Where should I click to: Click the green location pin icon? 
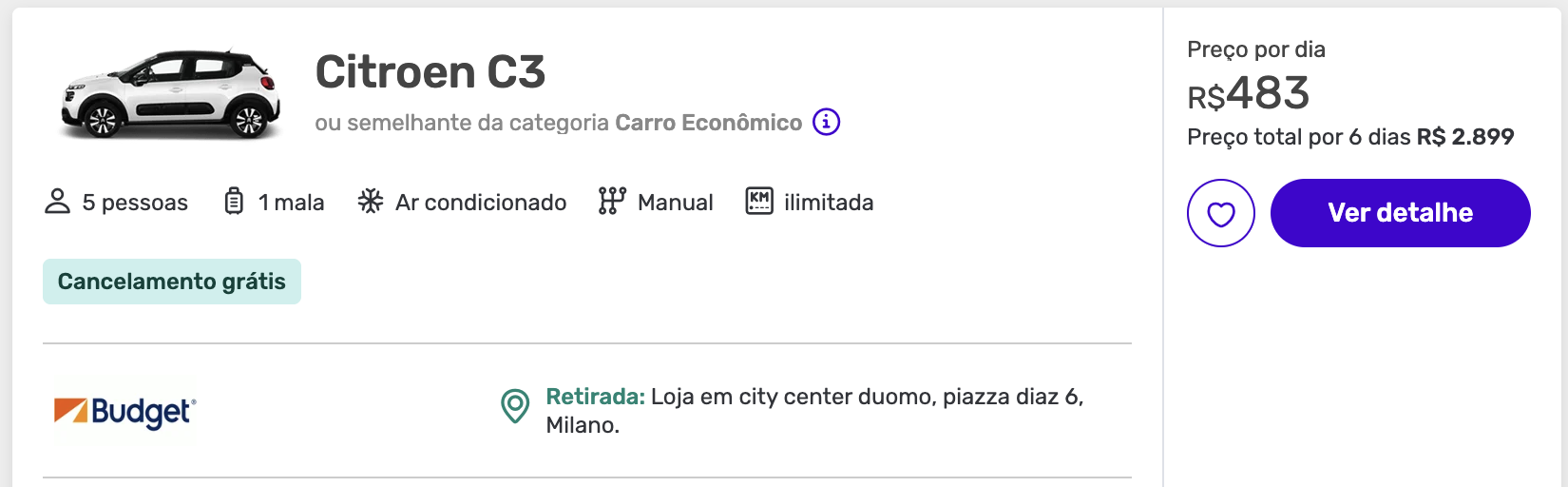pyautogui.click(x=515, y=406)
